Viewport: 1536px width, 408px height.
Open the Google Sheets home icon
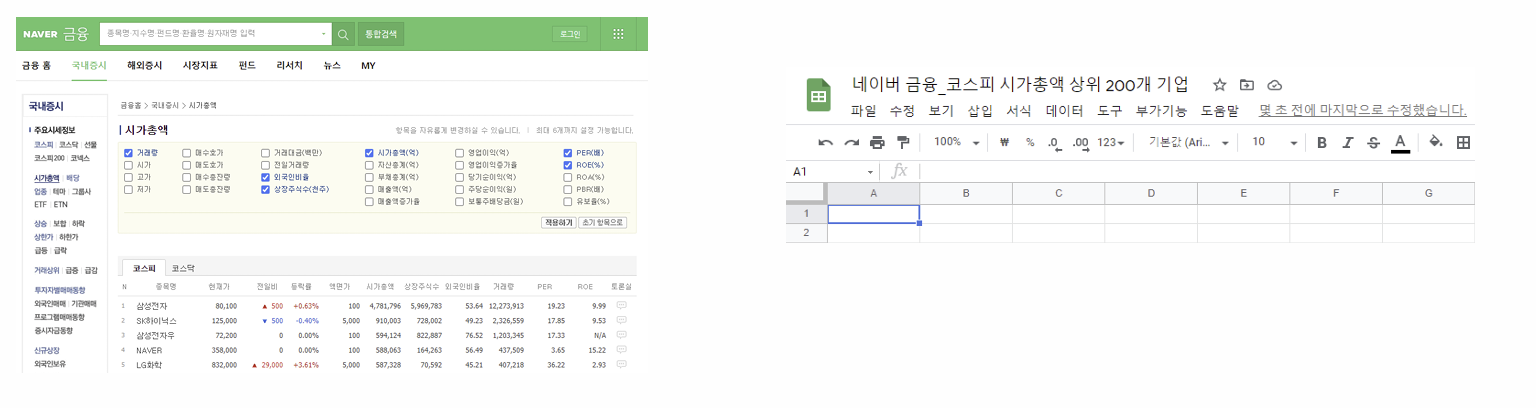[819, 96]
